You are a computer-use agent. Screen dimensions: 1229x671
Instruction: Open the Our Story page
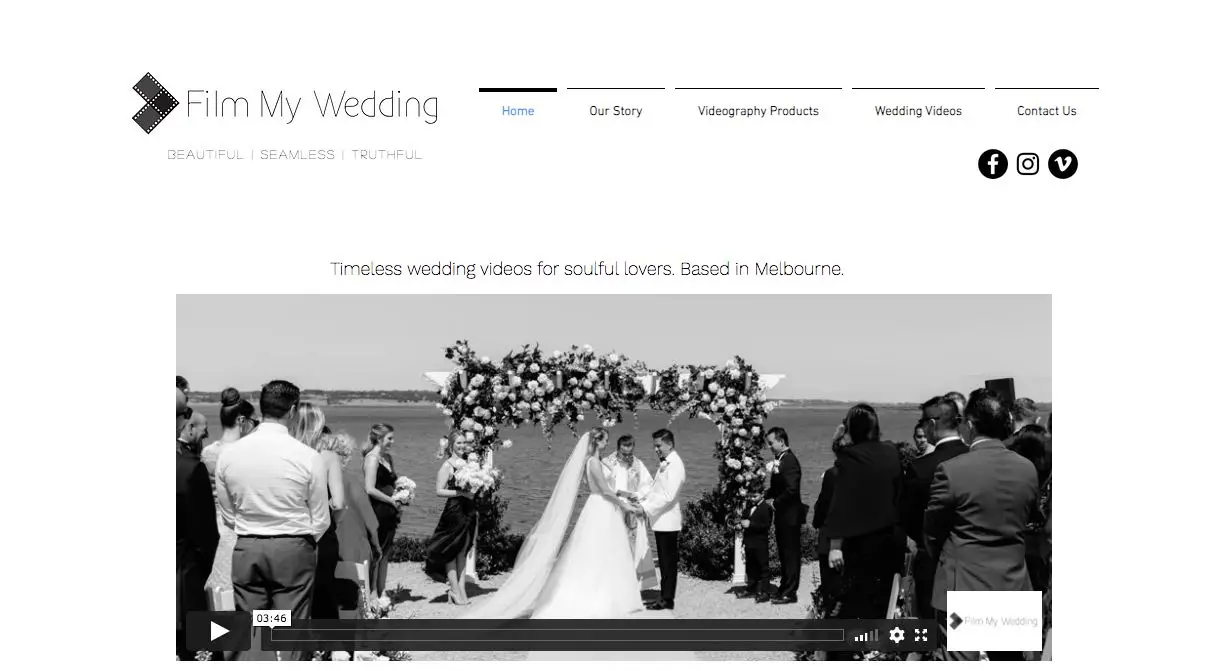[x=616, y=111]
